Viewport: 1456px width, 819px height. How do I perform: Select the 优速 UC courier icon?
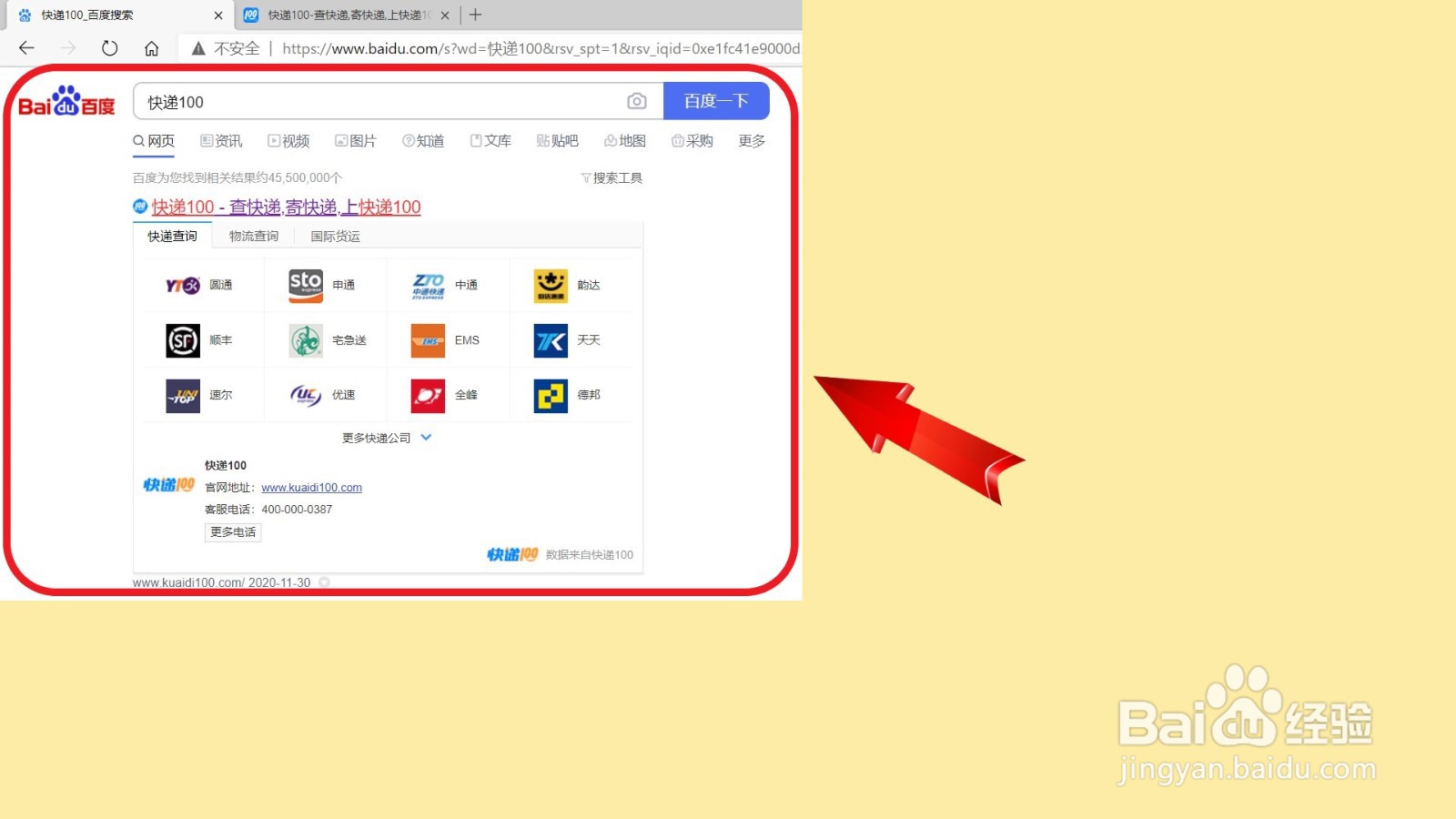306,396
